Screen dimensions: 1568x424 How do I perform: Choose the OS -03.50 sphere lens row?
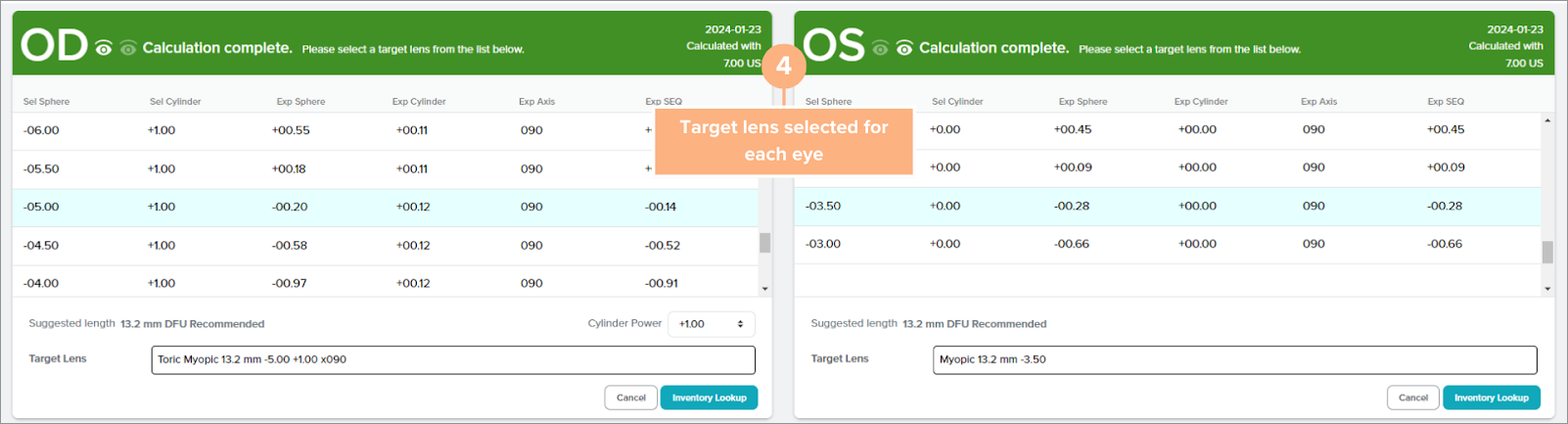pyautogui.click(x=1165, y=206)
